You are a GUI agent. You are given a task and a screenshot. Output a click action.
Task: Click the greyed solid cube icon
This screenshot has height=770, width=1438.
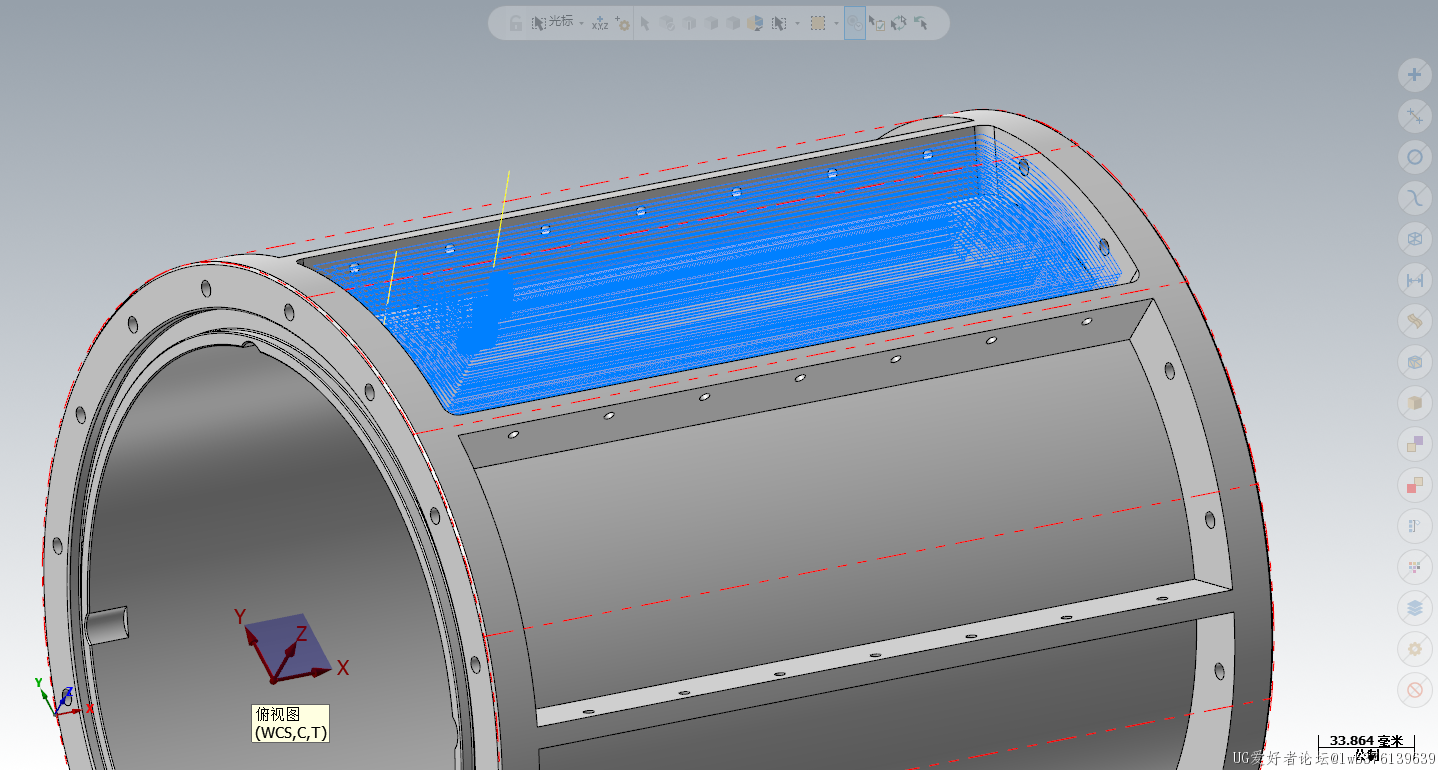pos(711,23)
